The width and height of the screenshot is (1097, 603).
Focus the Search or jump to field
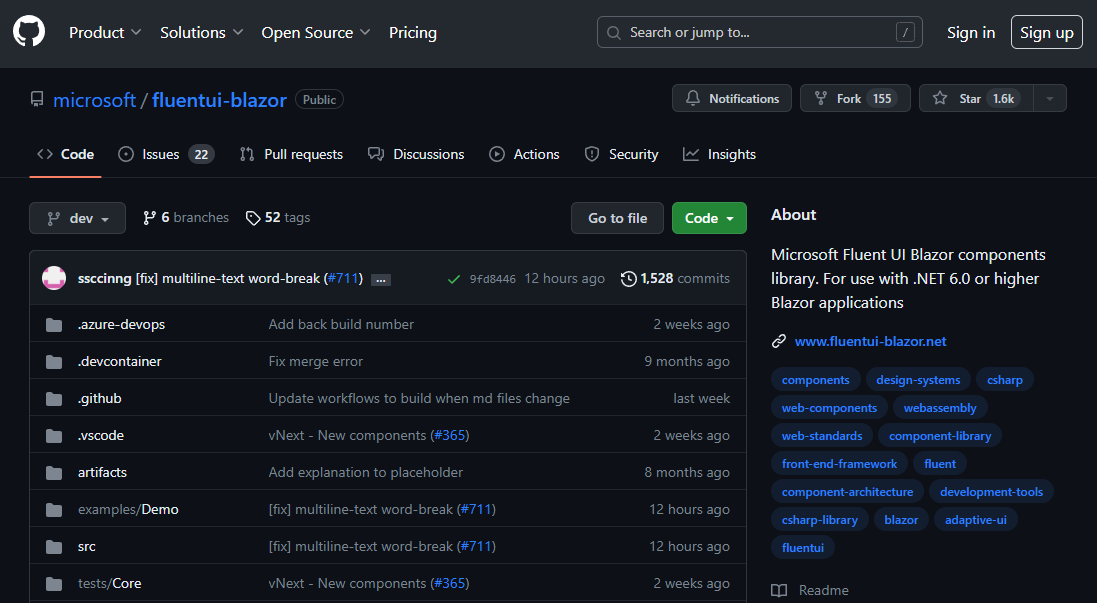760,32
